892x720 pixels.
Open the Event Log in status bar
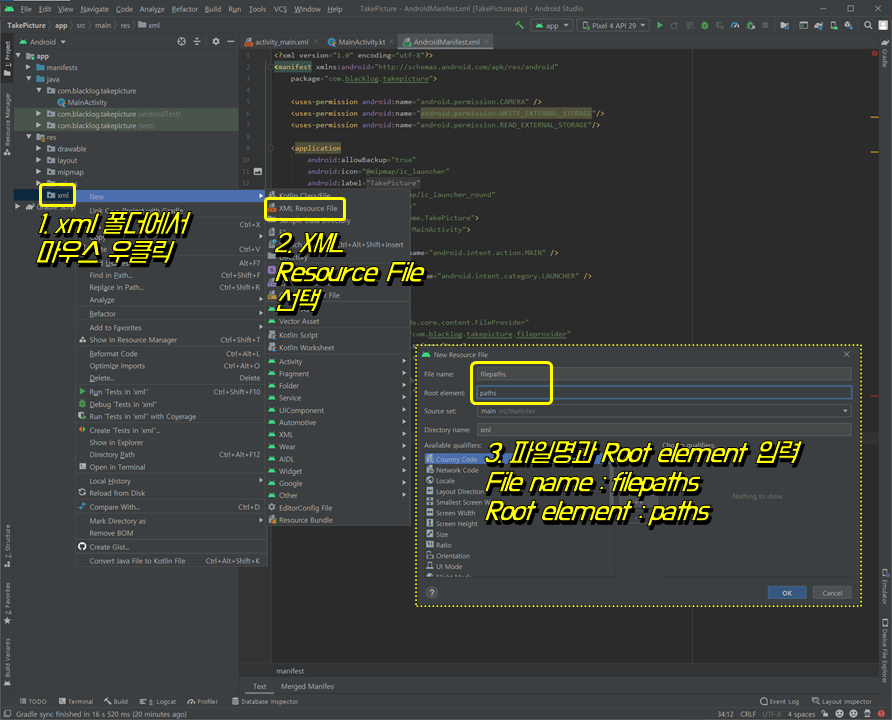[779, 701]
